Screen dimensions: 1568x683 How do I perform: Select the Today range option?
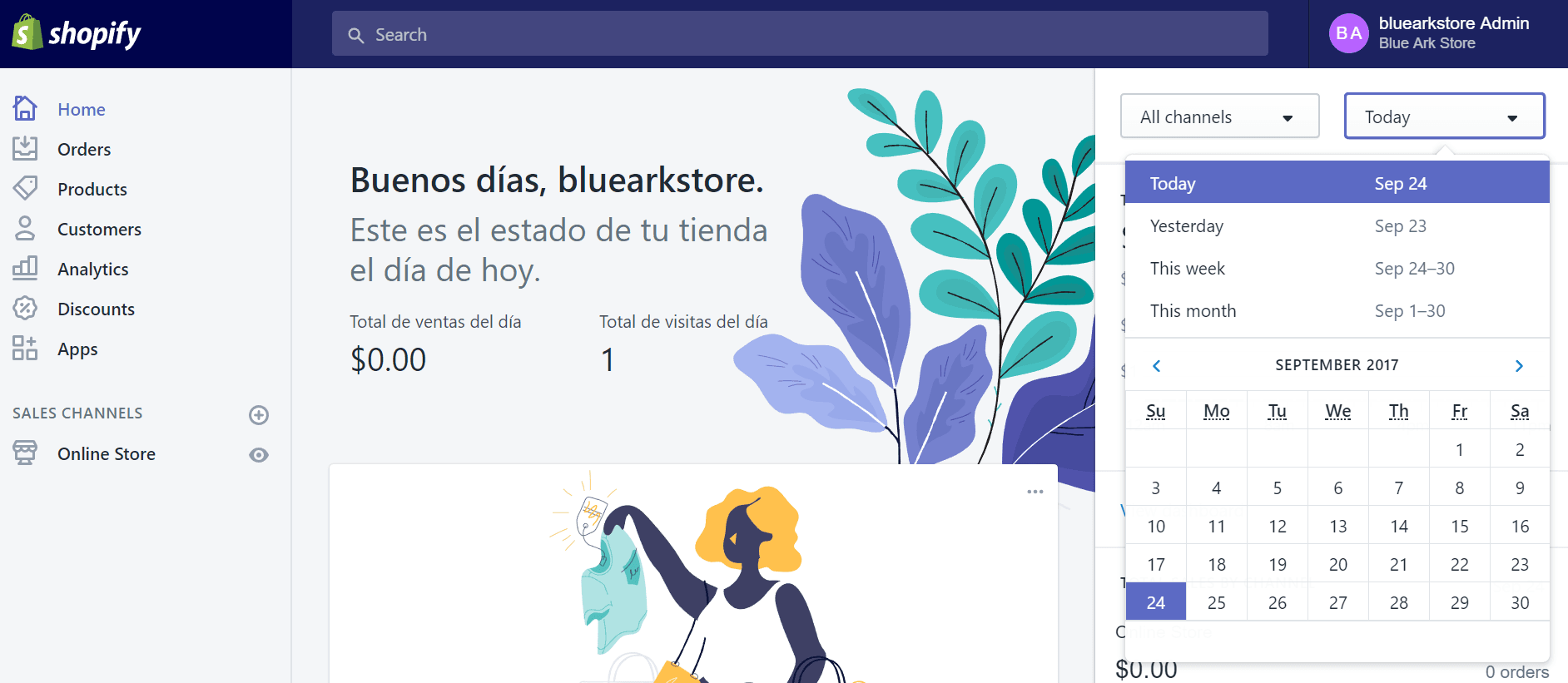tap(1337, 182)
